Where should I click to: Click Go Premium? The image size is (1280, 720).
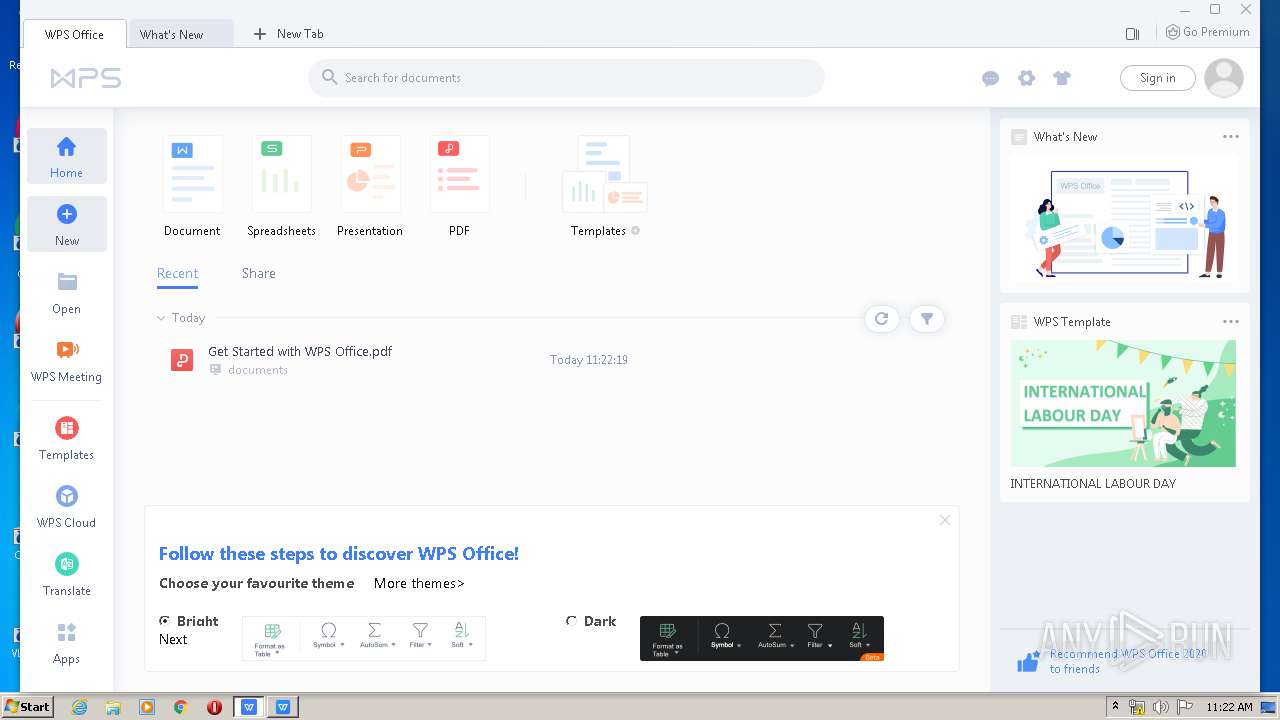1208,32
